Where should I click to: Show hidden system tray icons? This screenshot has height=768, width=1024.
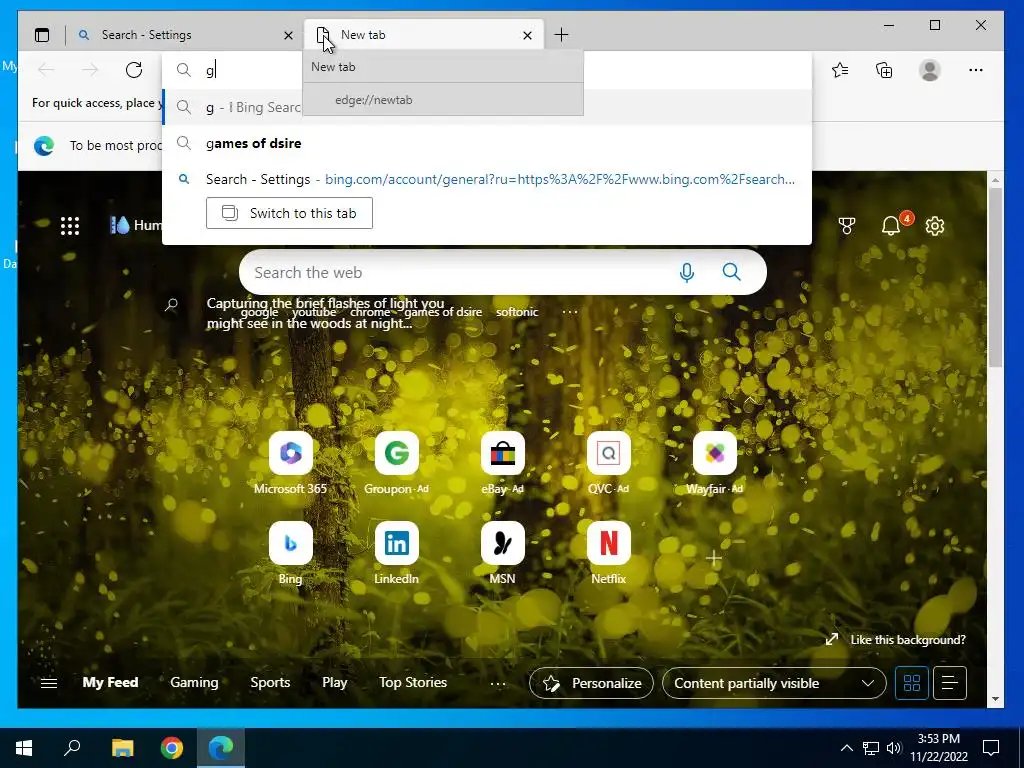(x=846, y=748)
